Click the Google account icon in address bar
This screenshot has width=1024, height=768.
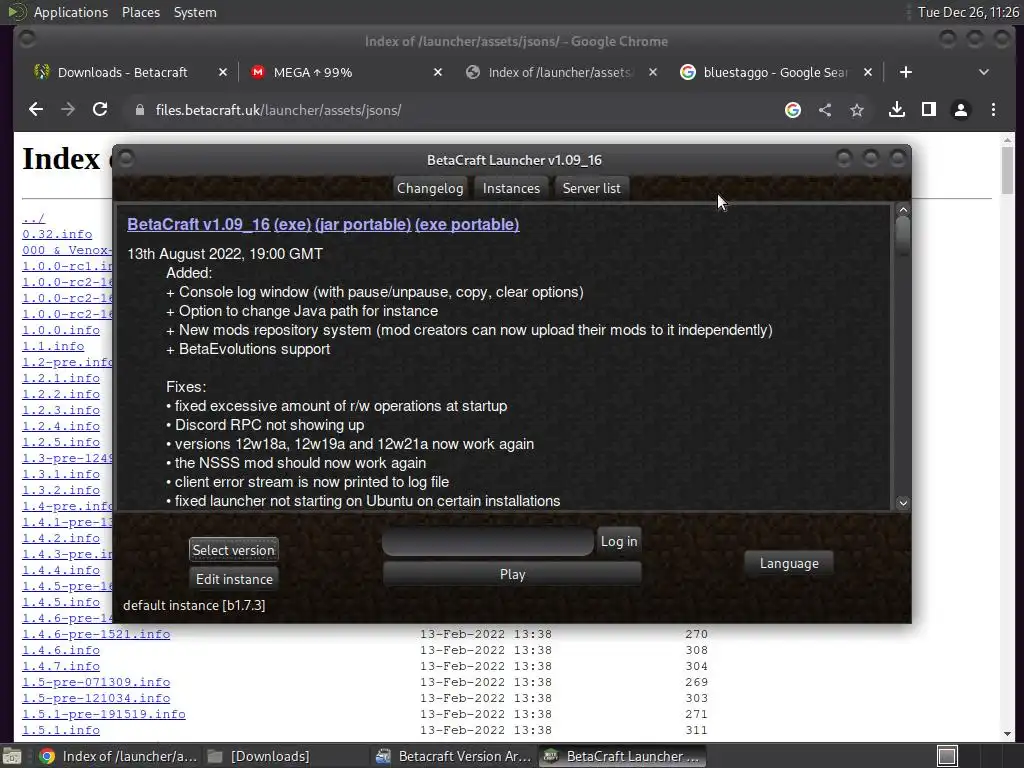pyautogui.click(x=793, y=110)
